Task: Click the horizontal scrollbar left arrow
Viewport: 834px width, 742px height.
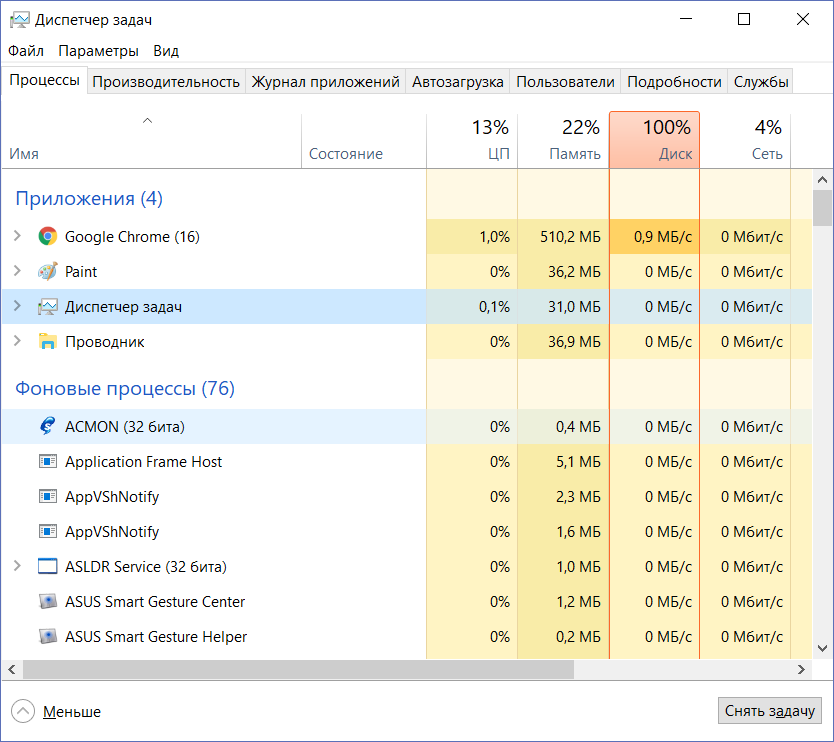Action: click(12, 670)
